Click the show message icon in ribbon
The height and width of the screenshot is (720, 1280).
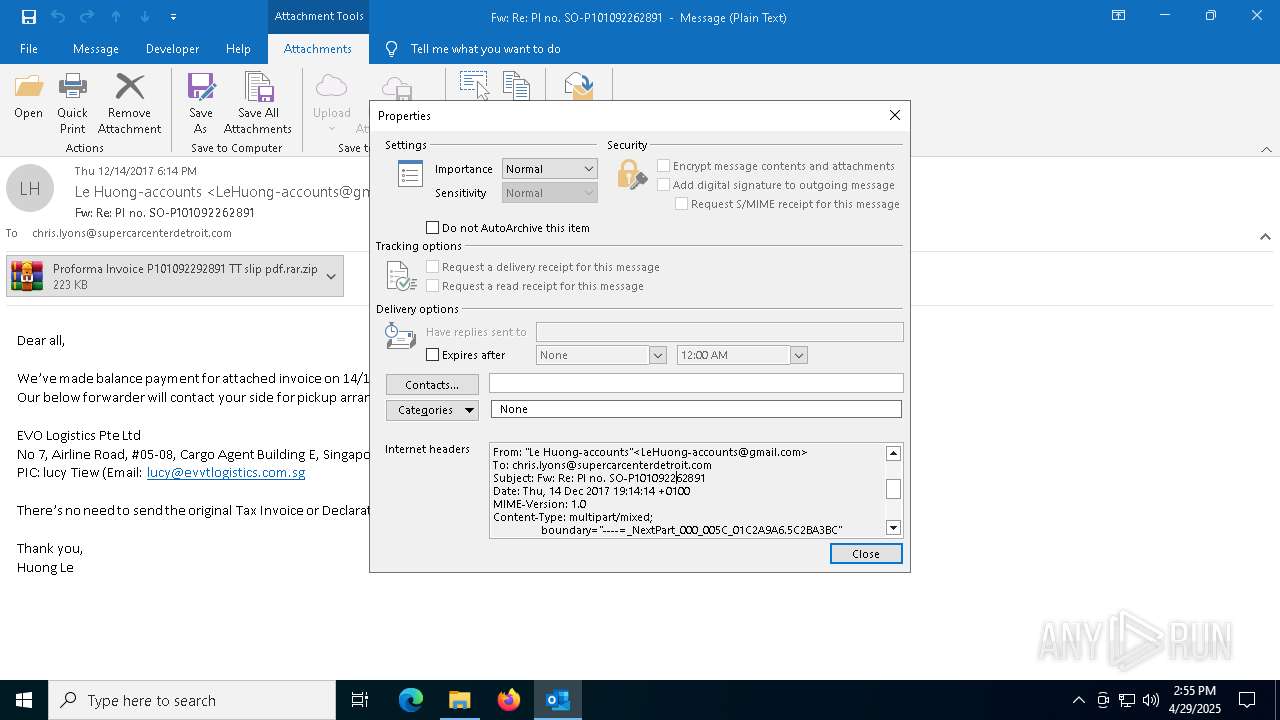[x=579, y=85]
